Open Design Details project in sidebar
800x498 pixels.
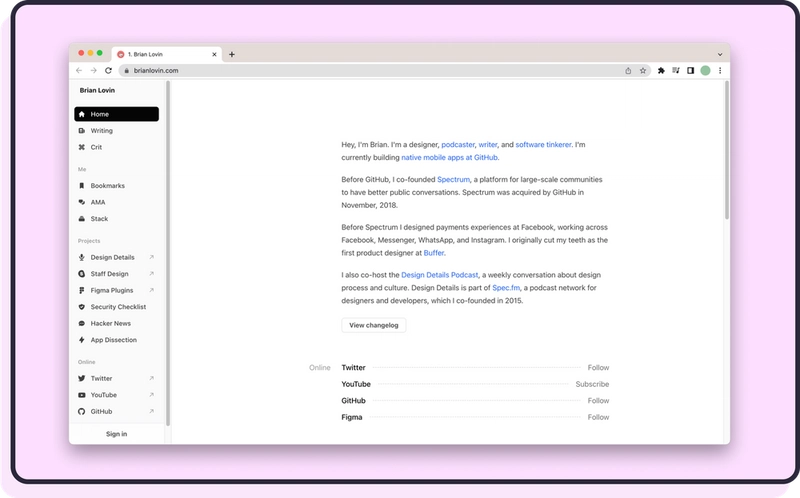[x=116, y=257]
